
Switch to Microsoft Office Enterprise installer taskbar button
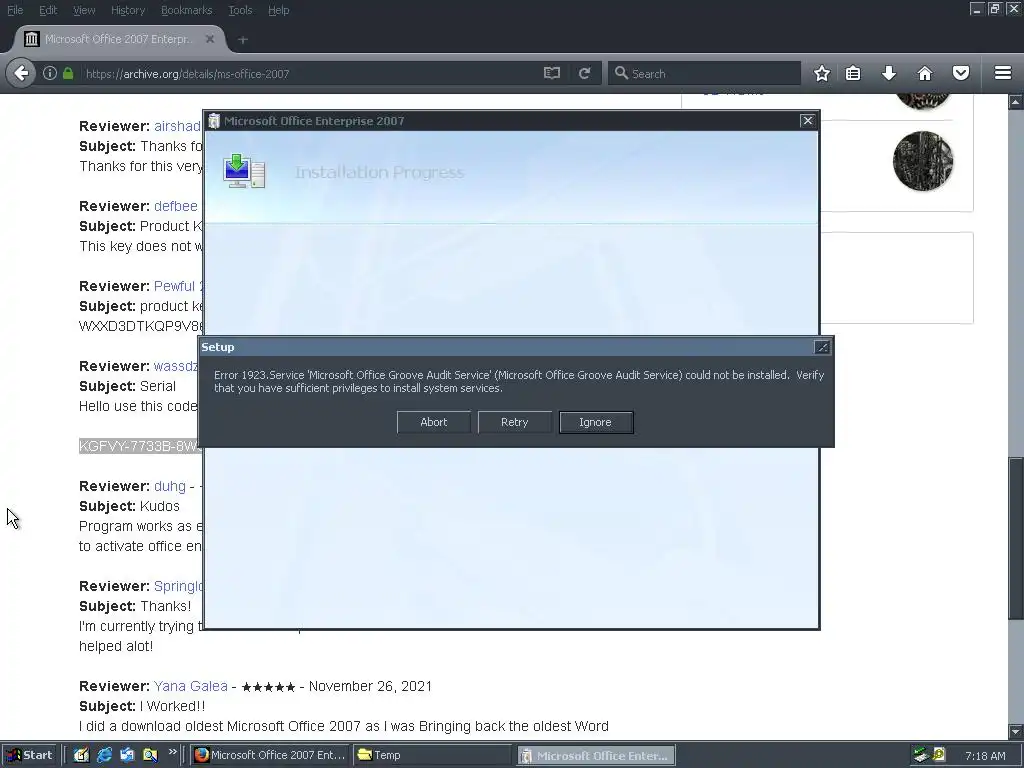pyautogui.click(x=596, y=756)
